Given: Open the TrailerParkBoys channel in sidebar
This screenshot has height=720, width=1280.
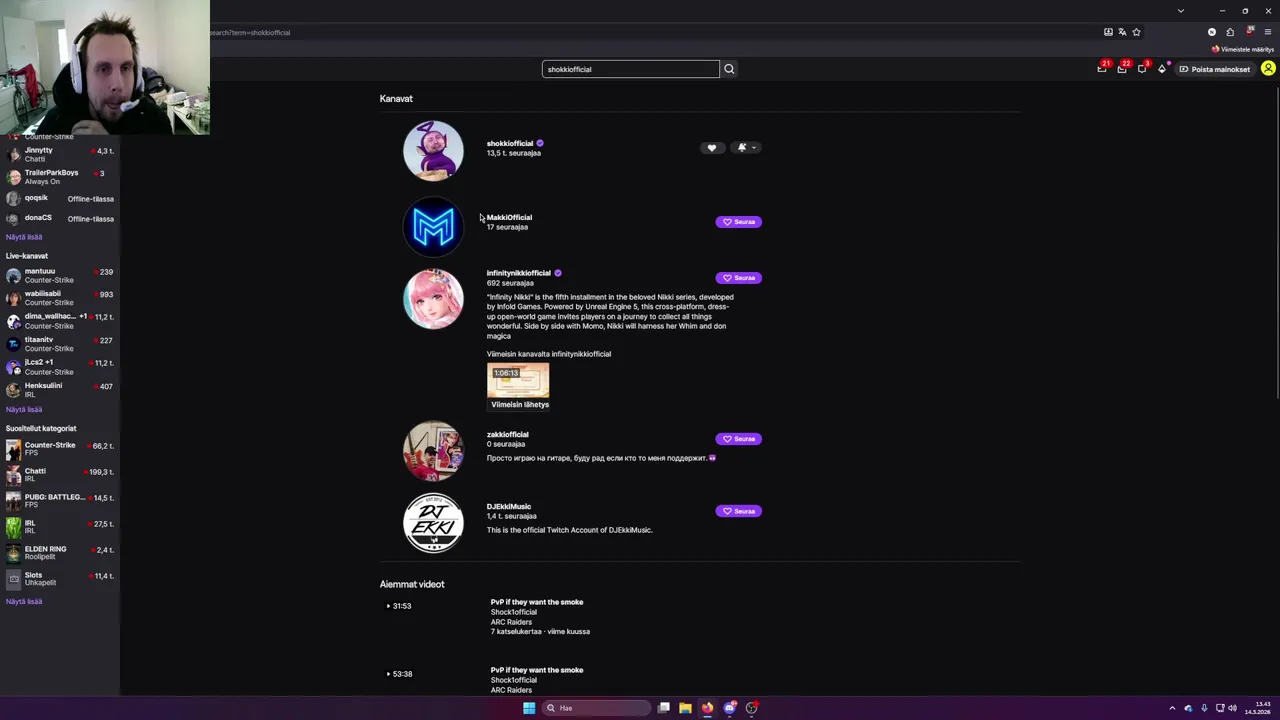Looking at the screenshot, I should click(x=60, y=177).
